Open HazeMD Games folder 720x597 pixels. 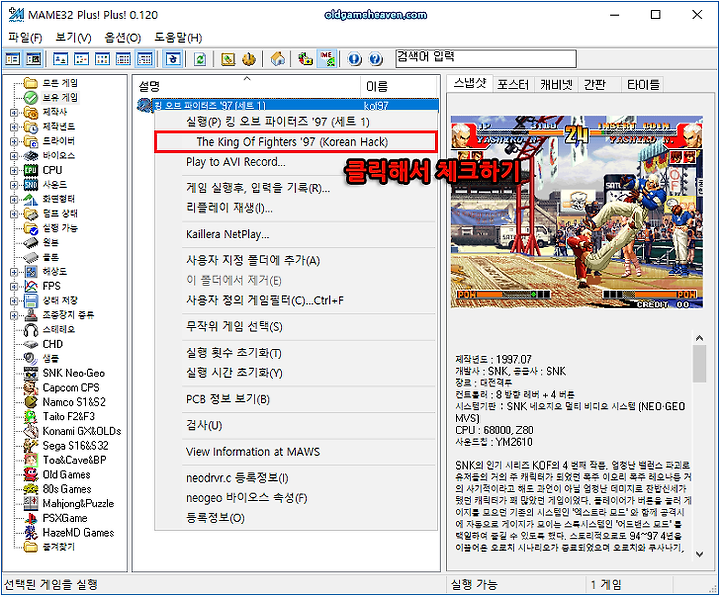pyautogui.click(x=78, y=533)
